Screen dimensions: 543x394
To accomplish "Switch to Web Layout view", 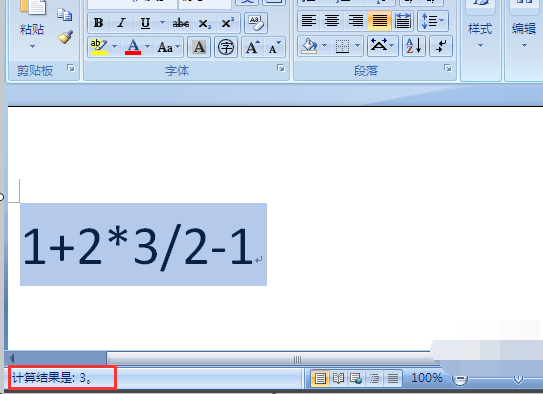I will click(x=356, y=378).
